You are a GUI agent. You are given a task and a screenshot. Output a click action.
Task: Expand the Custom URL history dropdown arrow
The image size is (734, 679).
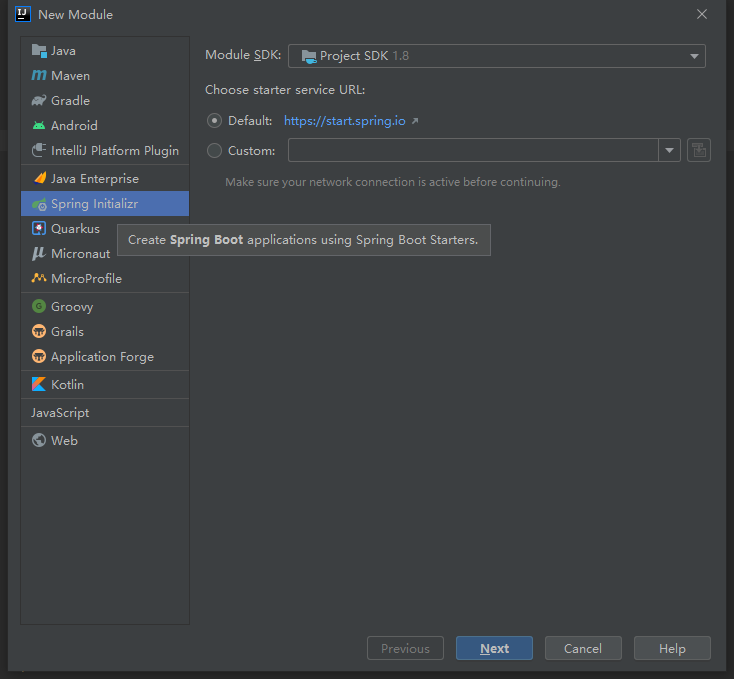[x=669, y=150]
